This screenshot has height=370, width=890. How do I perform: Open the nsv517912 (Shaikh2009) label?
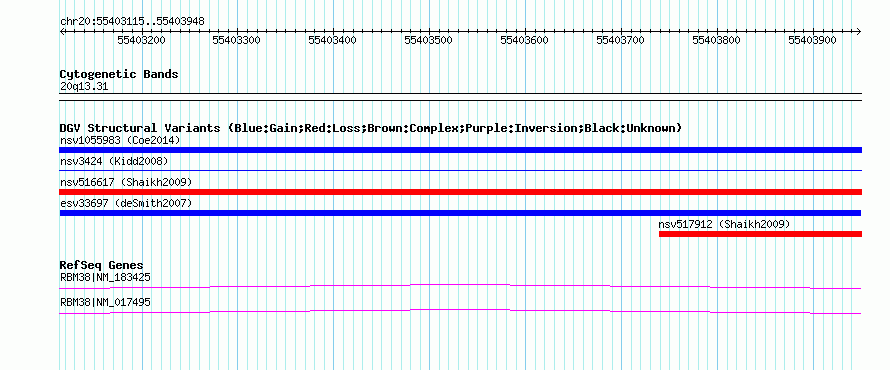pyautogui.click(x=724, y=224)
